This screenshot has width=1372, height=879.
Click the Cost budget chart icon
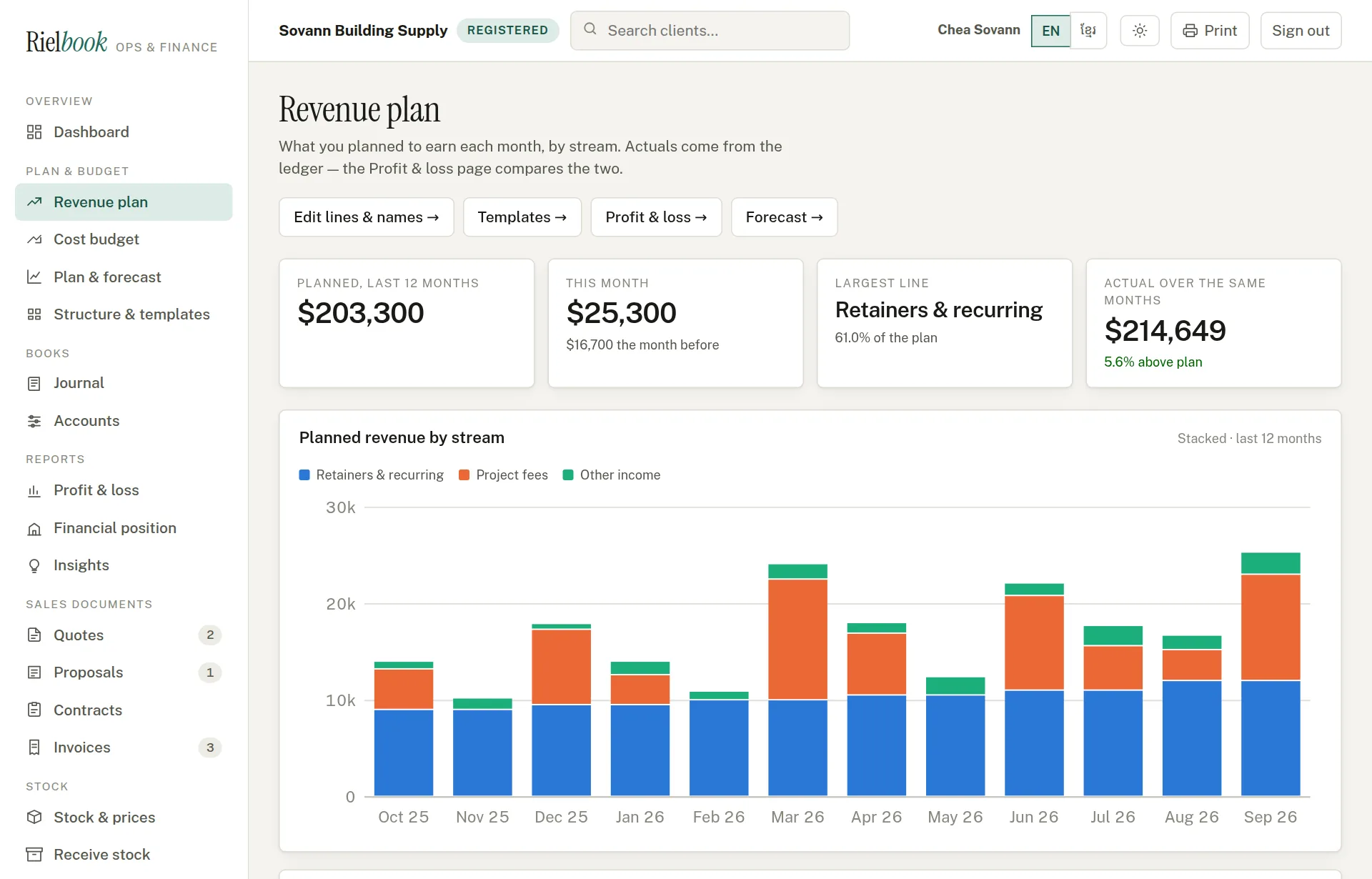tap(34, 239)
